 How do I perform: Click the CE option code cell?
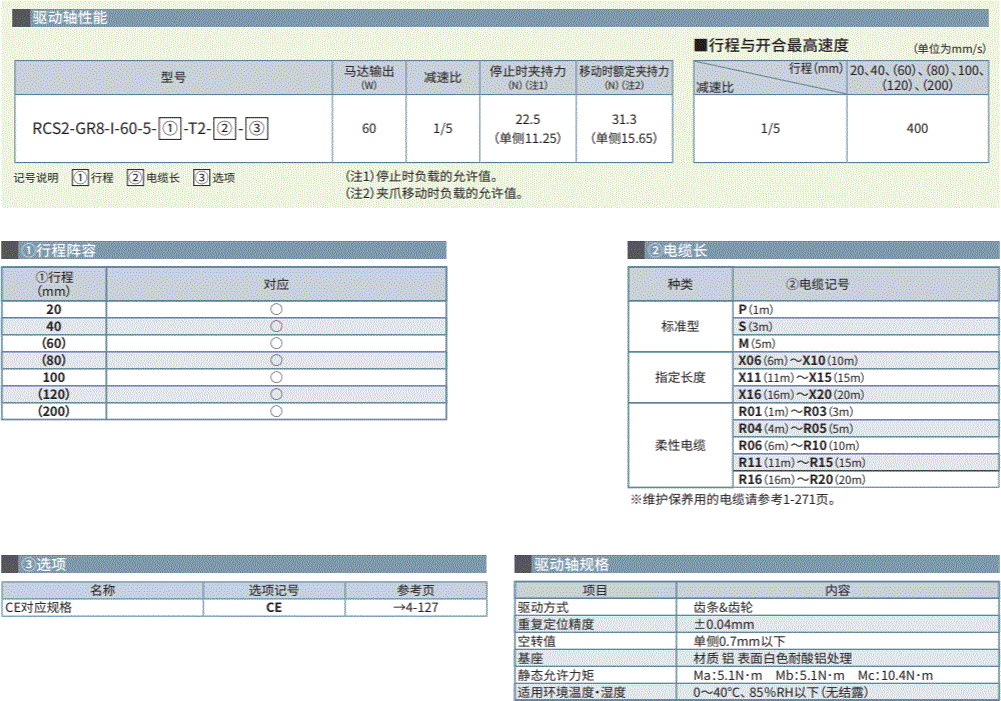(274, 608)
